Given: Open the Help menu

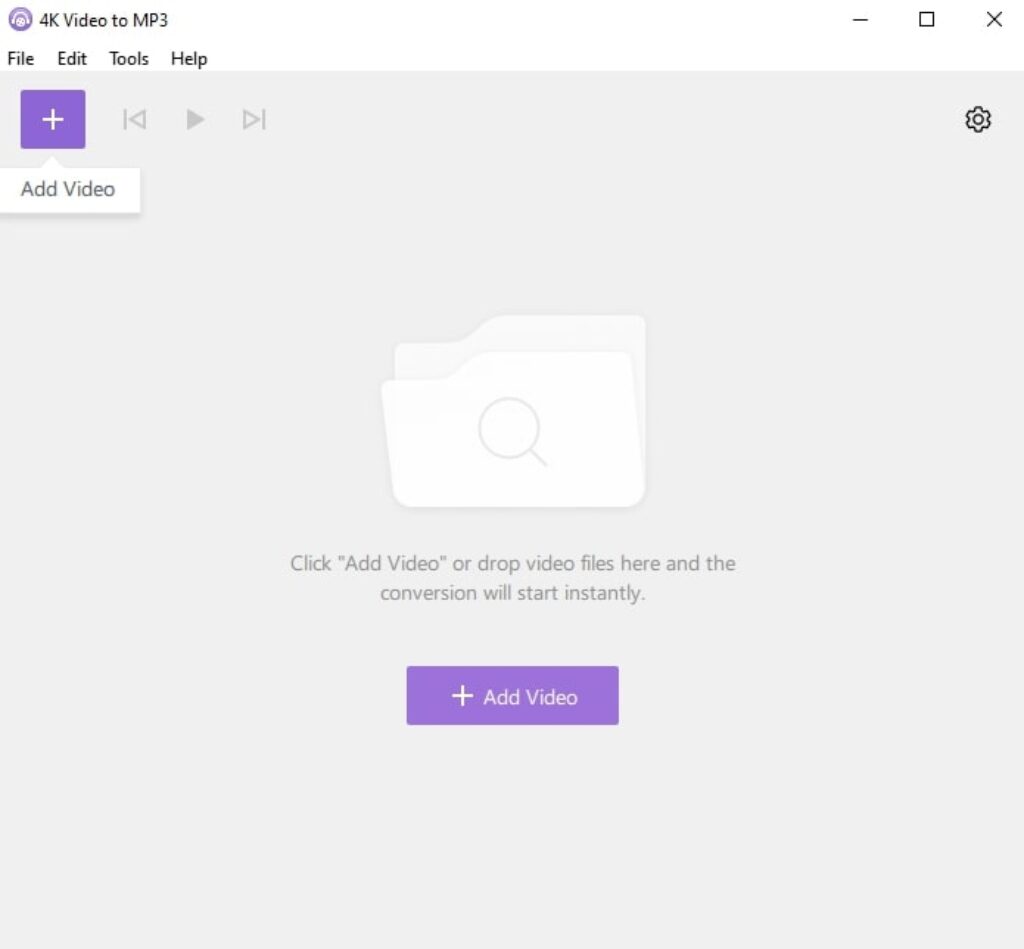Looking at the screenshot, I should (189, 59).
